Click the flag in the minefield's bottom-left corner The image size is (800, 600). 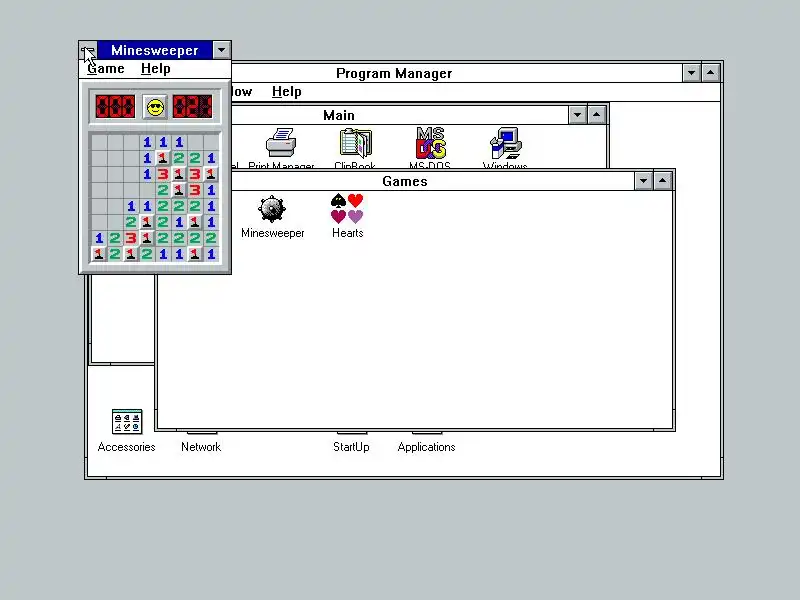pyautogui.click(x=99, y=254)
